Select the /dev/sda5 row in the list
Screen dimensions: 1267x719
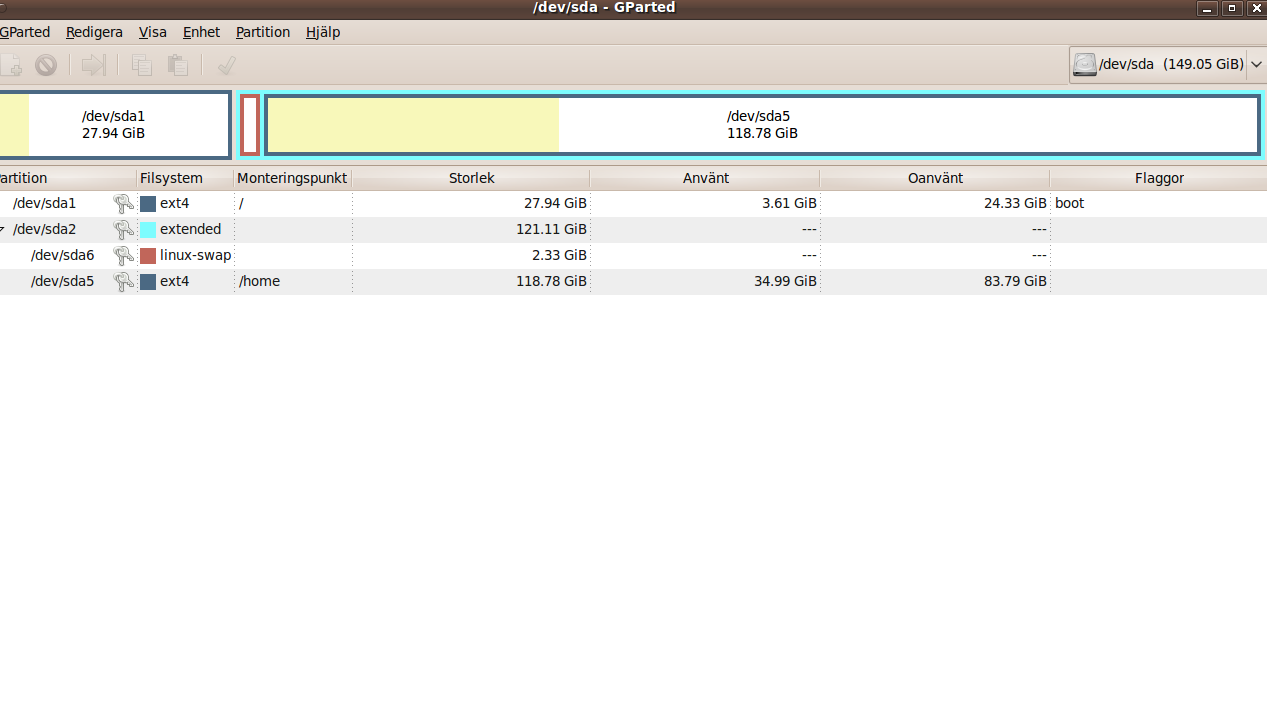(633, 281)
